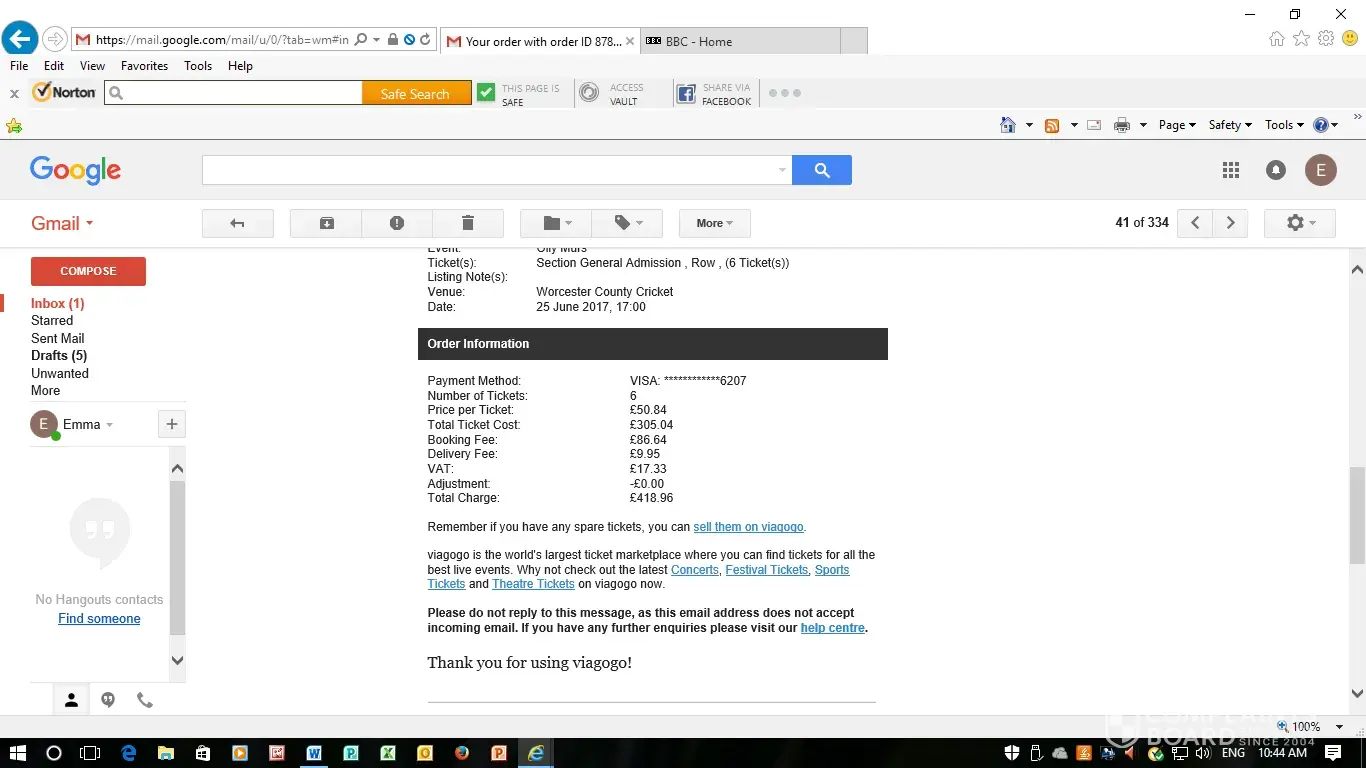The height and width of the screenshot is (768, 1366).
Task: Start a new Hangouts conversation plus button
Action: click(x=172, y=424)
